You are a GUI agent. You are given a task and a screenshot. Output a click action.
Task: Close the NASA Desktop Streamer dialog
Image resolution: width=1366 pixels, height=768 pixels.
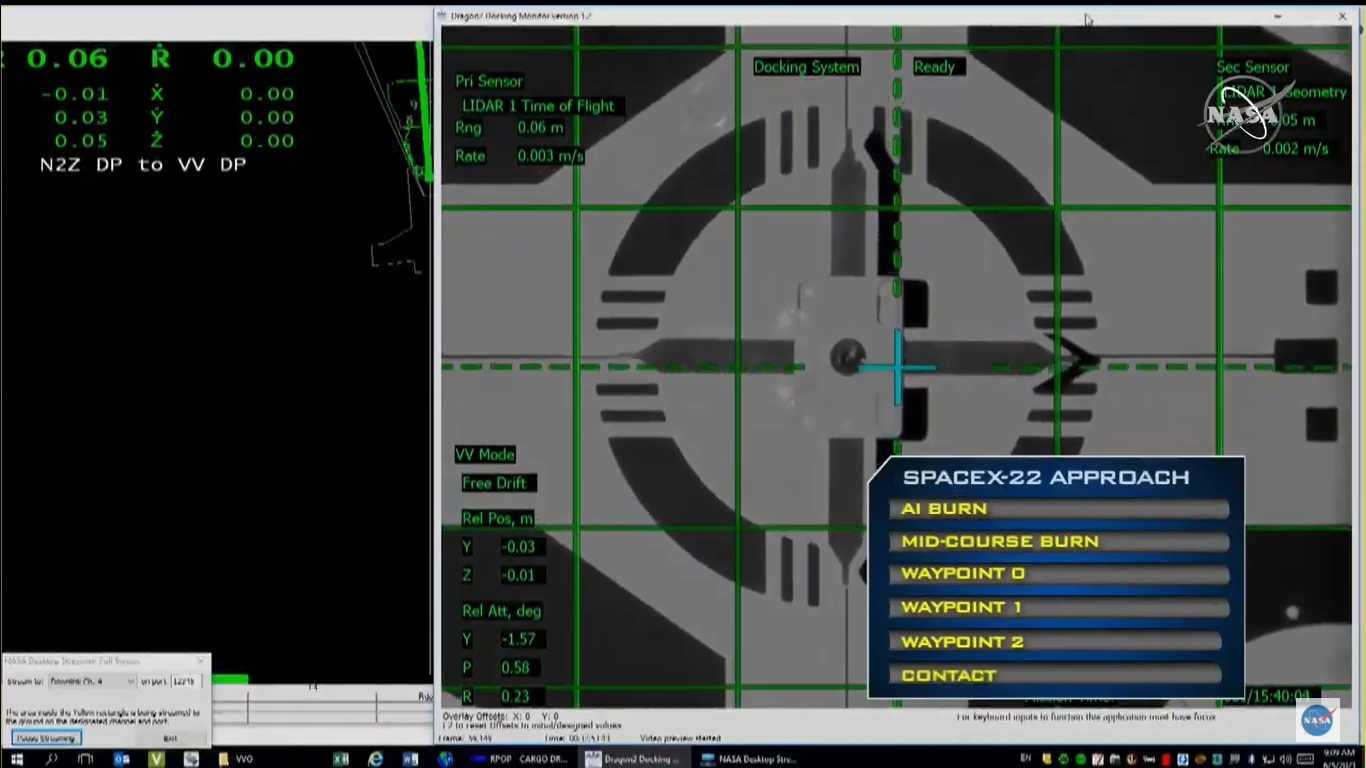(200, 661)
